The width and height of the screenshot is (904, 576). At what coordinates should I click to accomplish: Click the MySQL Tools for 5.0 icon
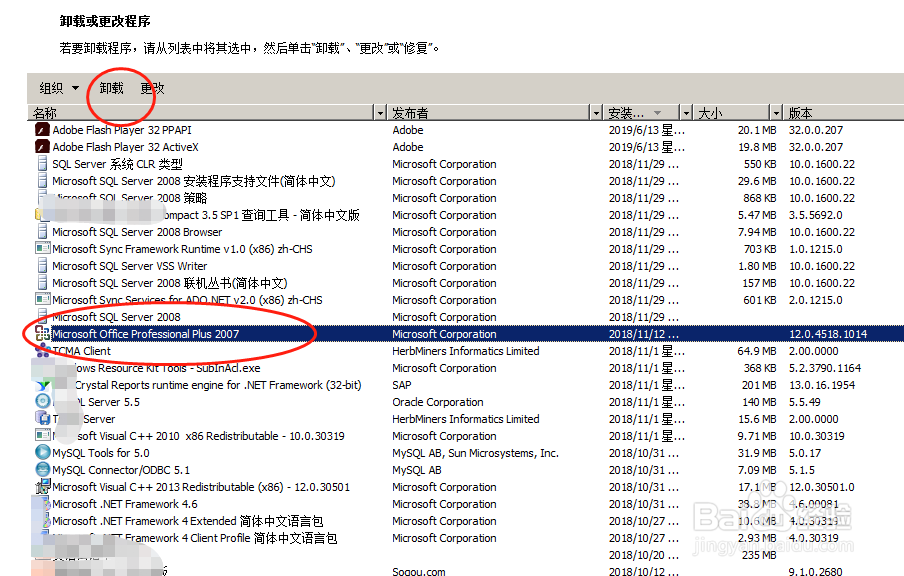pyautogui.click(x=43, y=453)
